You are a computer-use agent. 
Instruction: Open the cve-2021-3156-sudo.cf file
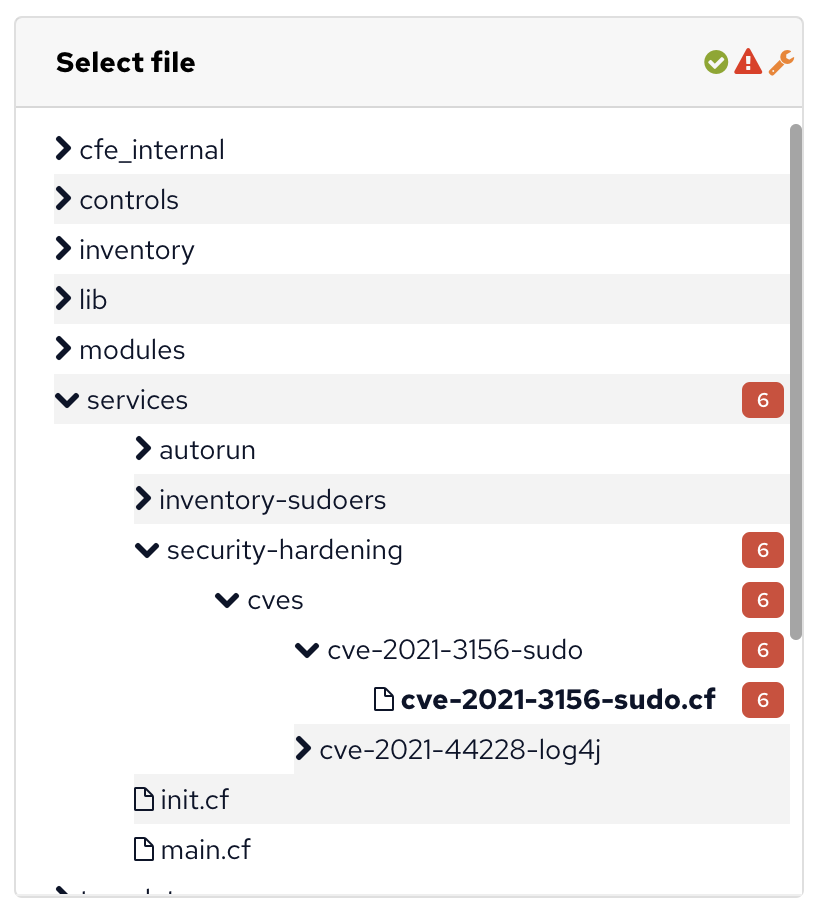[558, 700]
